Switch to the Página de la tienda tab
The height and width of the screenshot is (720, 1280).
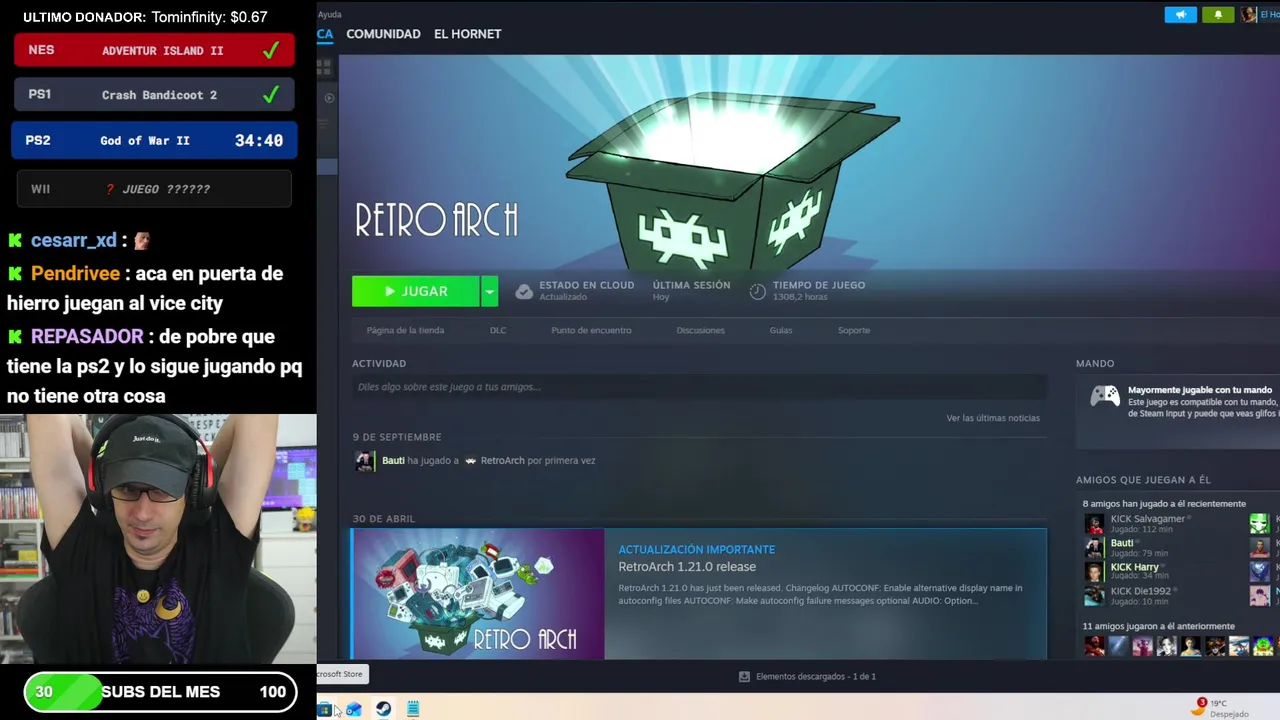(405, 330)
